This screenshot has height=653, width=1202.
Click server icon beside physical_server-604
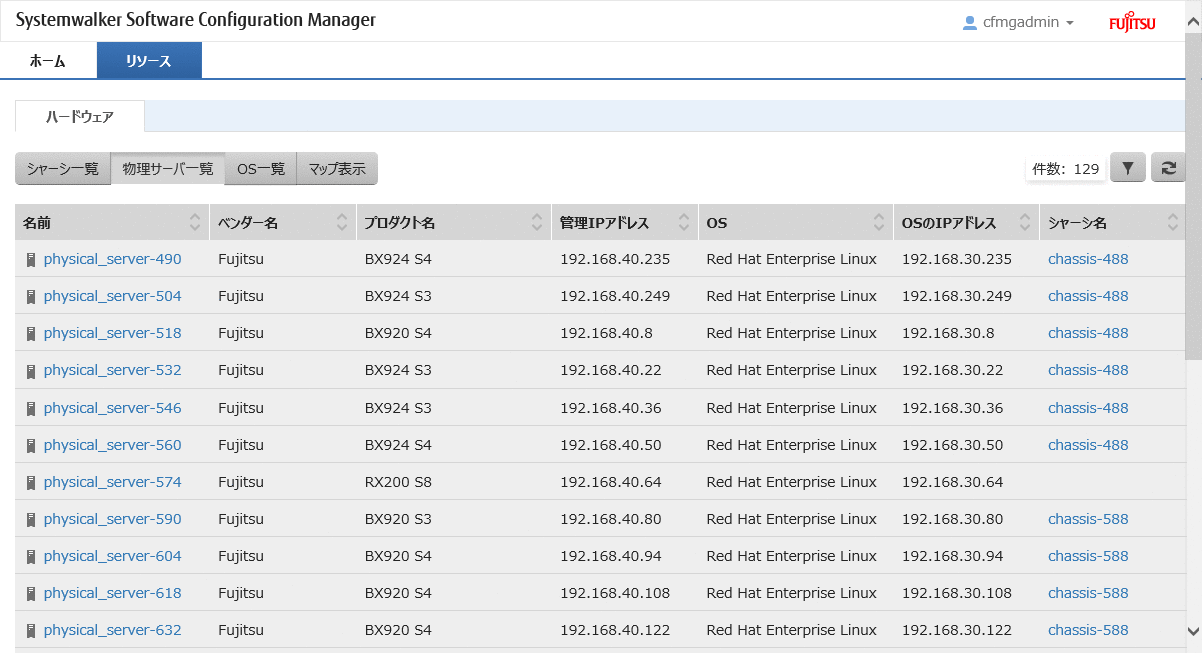(31, 556)
